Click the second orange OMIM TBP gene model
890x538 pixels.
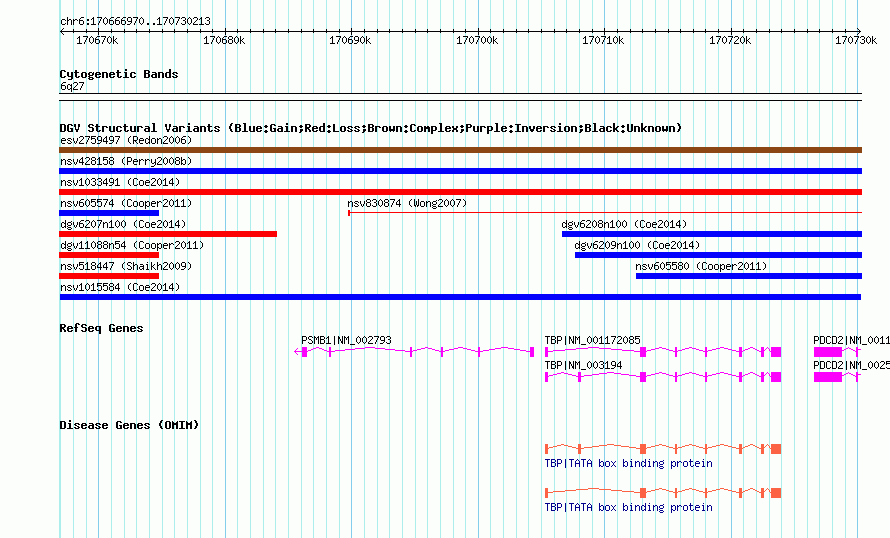(x=663, y=493)
